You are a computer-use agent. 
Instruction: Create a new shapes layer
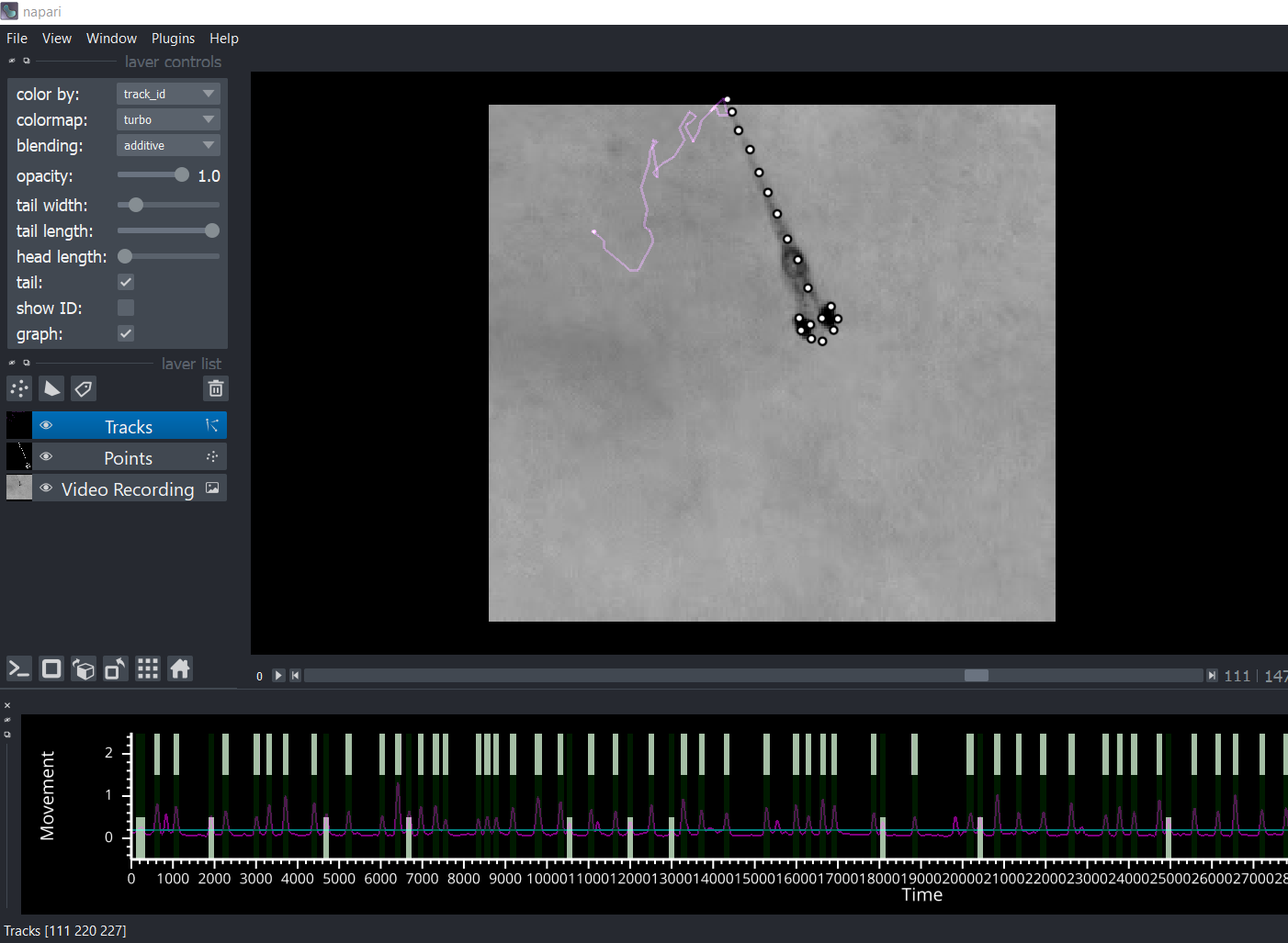(x=51, y=389)
